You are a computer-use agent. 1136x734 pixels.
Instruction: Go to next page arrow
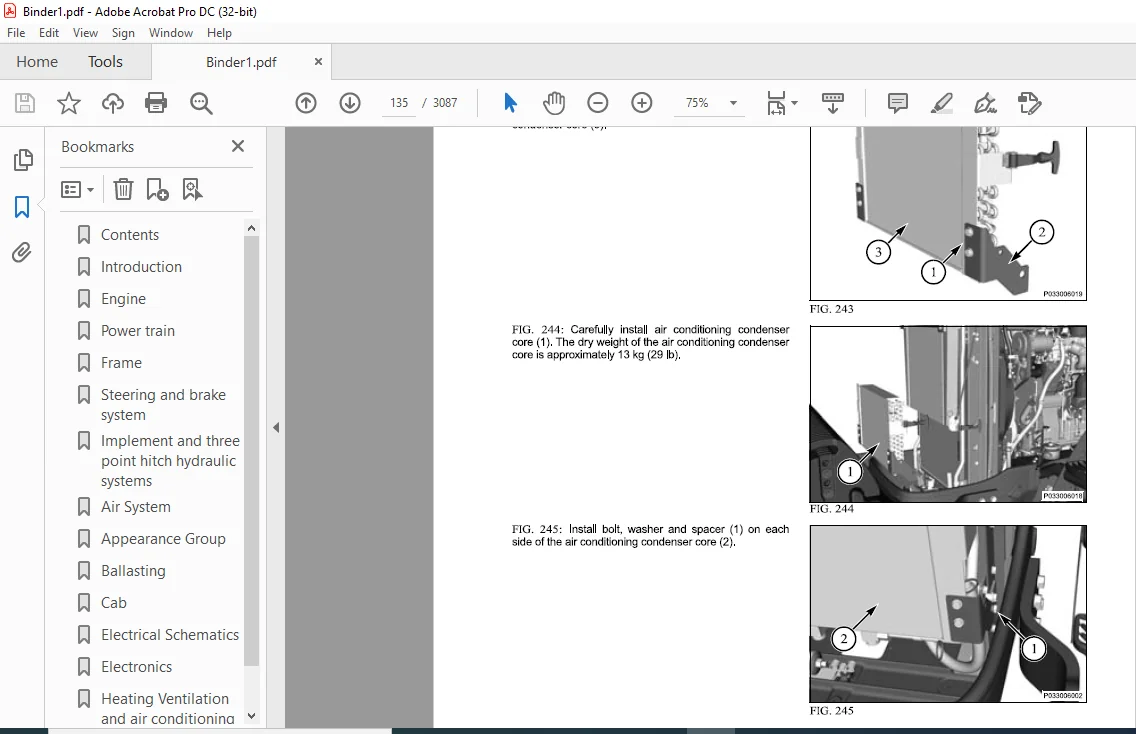coord(350,103)
